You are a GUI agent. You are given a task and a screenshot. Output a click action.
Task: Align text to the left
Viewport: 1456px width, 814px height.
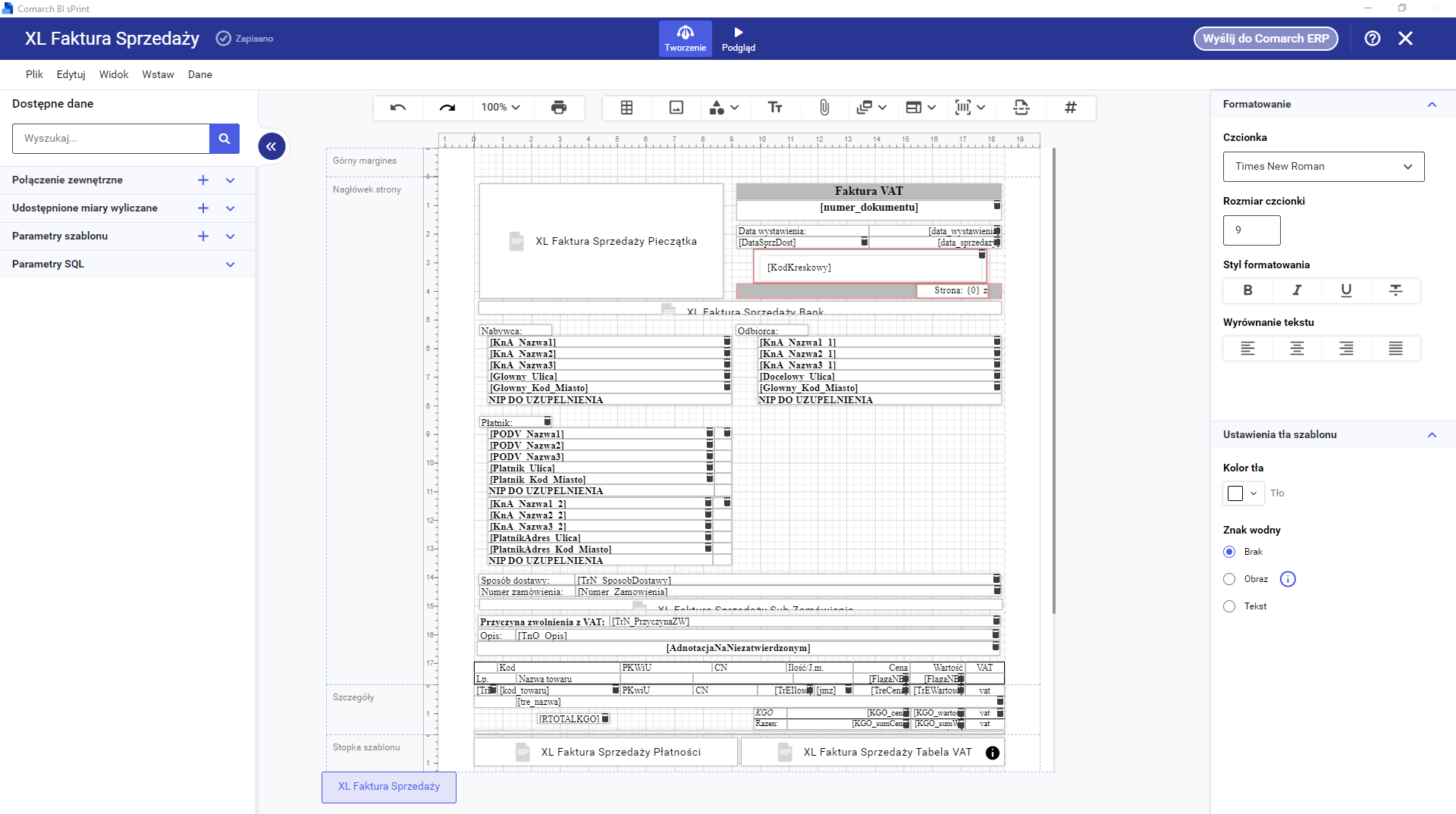(x=1247, y=348)
